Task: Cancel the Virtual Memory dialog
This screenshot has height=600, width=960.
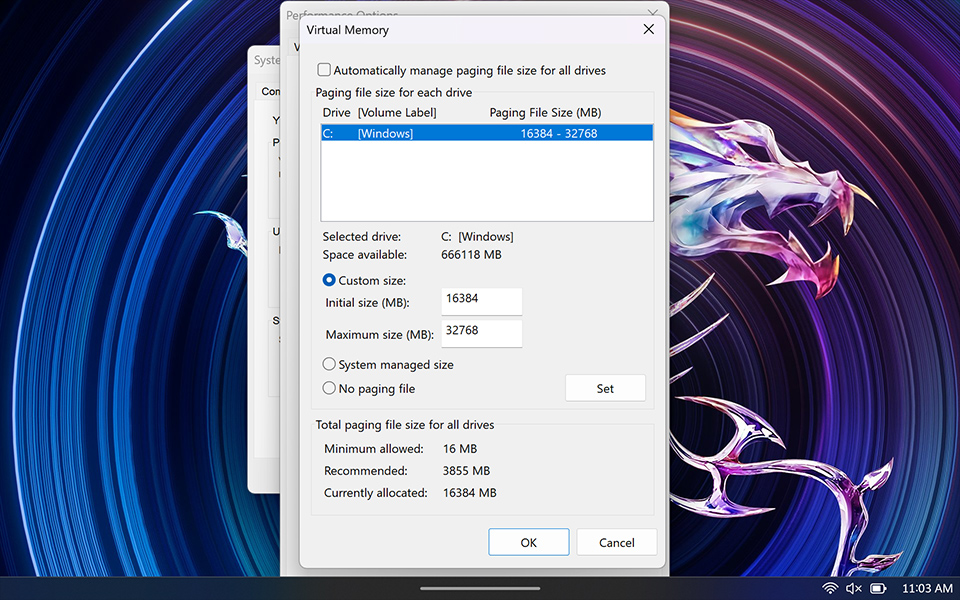Action: [x=616, y=542]
